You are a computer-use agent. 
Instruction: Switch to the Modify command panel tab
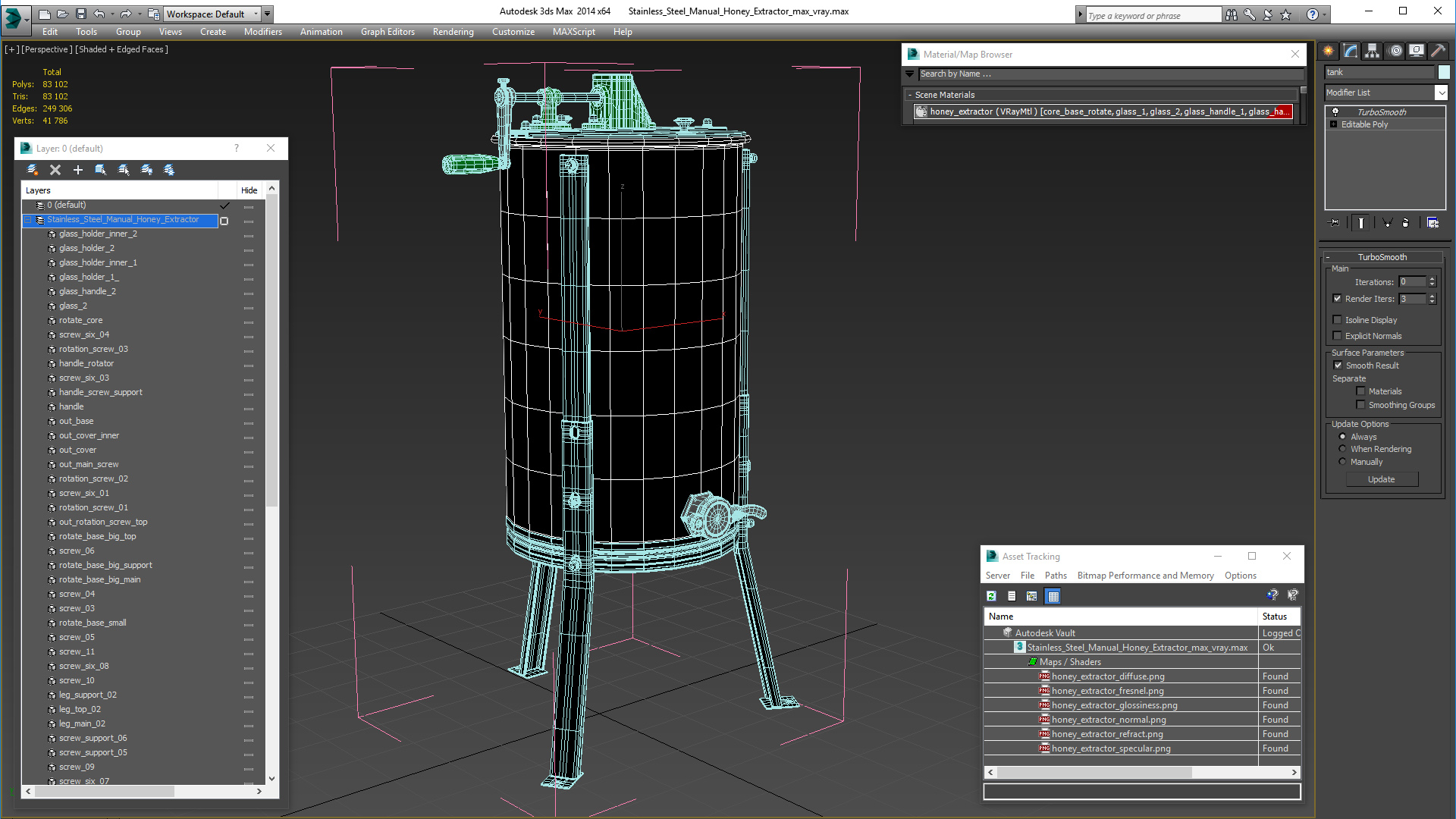pos(1351,51)
